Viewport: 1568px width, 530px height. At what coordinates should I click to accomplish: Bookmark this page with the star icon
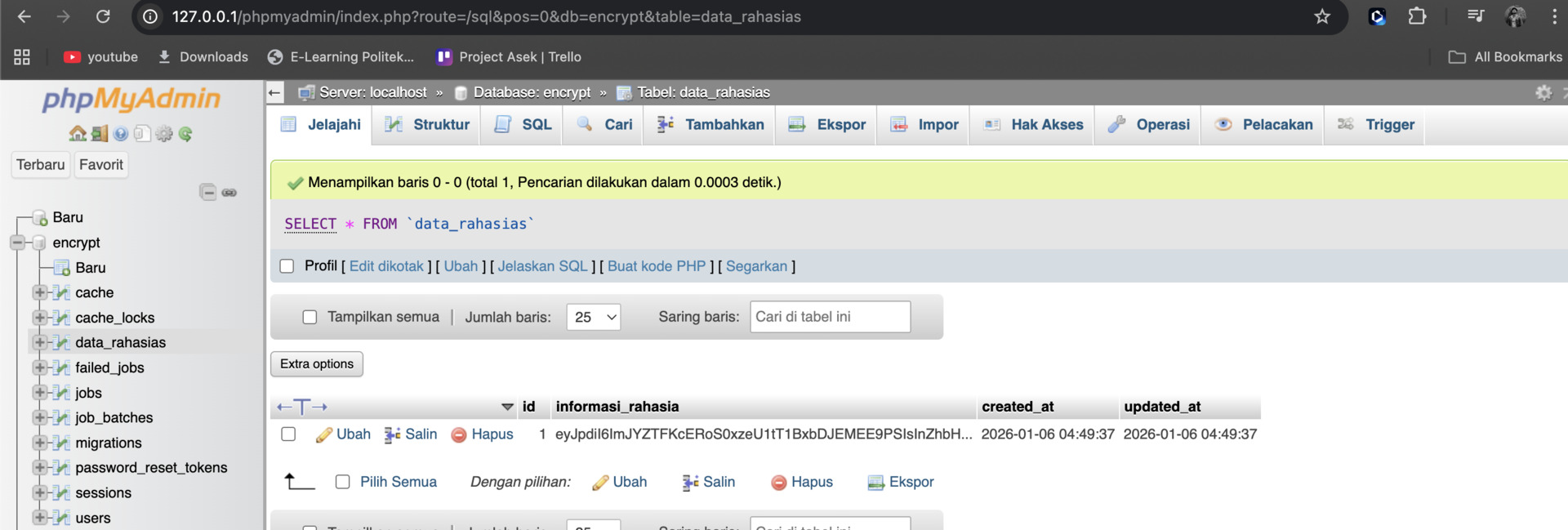(x=1321, y=16)
